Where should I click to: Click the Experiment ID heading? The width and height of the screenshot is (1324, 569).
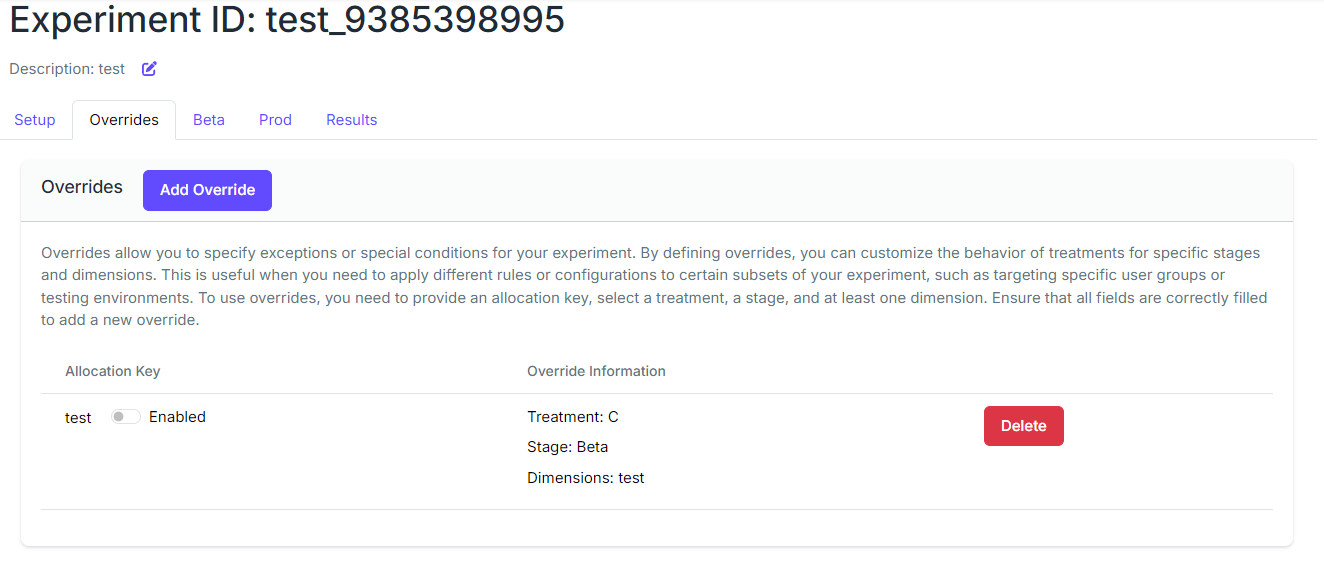tap(287, 20)
